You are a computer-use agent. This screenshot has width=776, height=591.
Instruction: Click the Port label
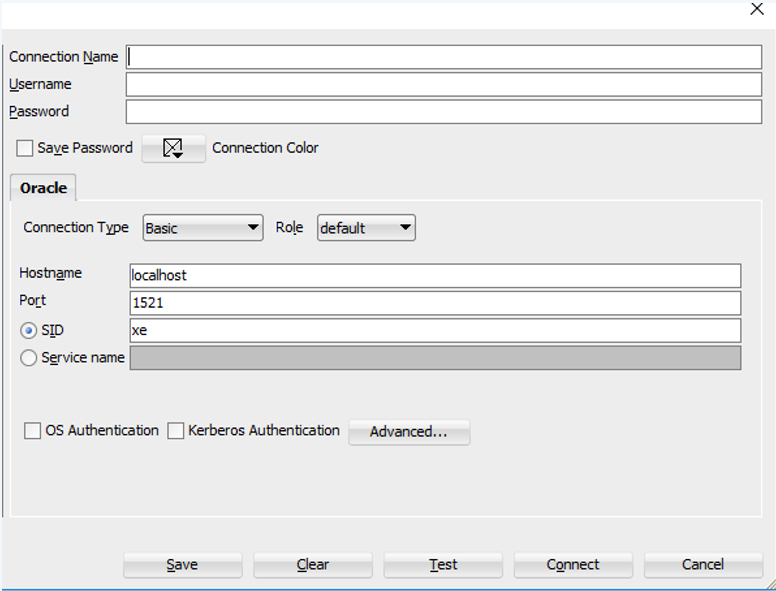pos(33,300)
